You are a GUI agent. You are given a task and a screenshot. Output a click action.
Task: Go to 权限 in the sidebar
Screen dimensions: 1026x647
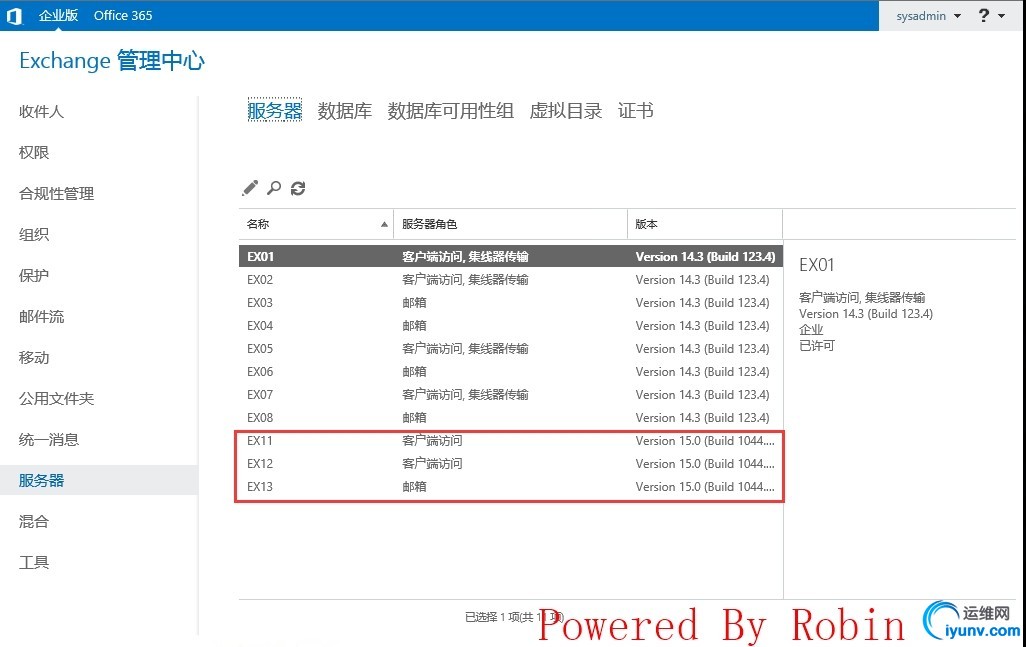[x=34, y=152]
